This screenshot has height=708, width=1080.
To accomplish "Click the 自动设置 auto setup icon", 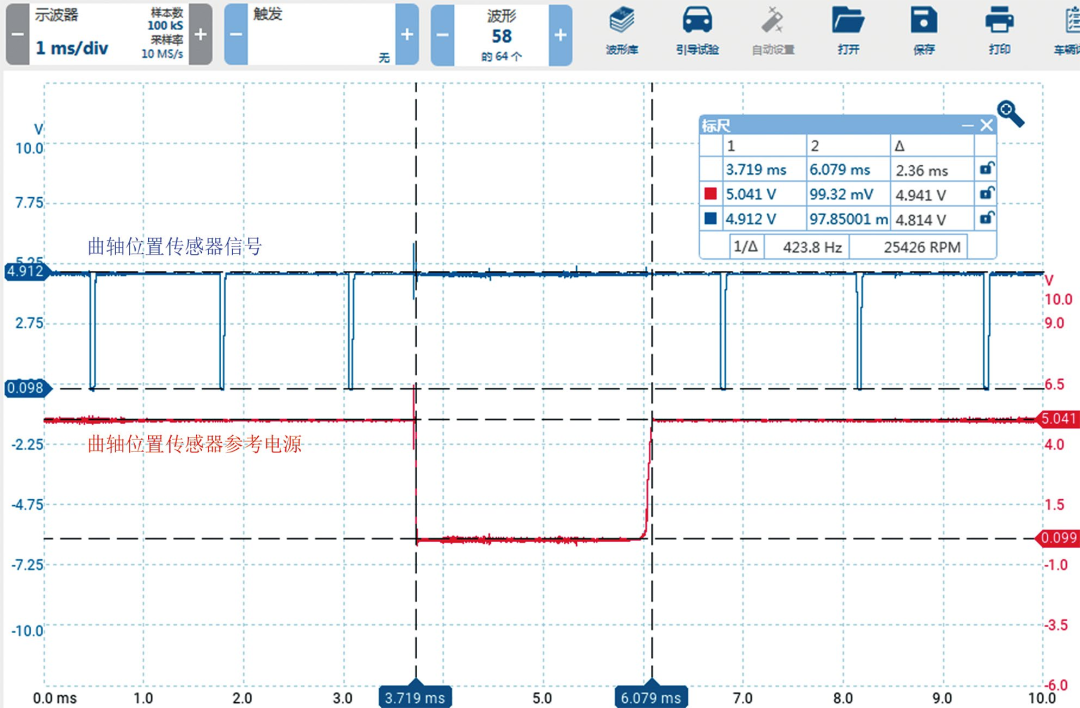I will (772, 30).
